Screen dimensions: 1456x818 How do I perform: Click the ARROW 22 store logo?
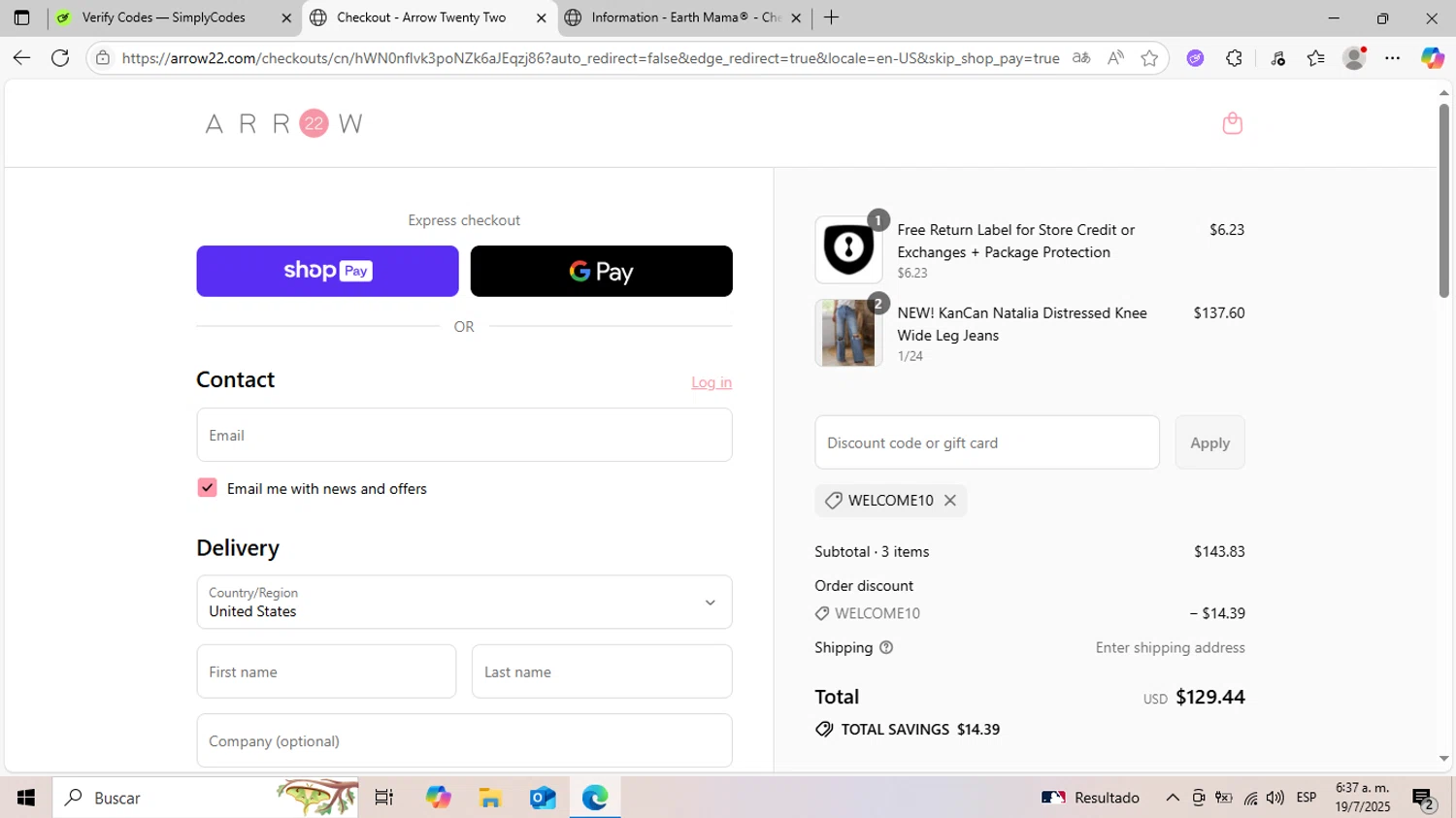(x=283, y=123)
